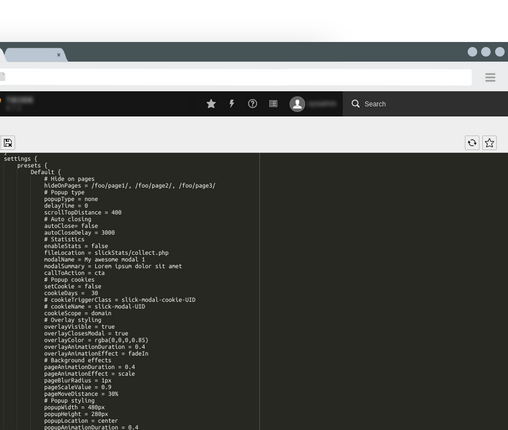Click the 'popupType = none' line
508x430 pixels.
tap(71, 199)
